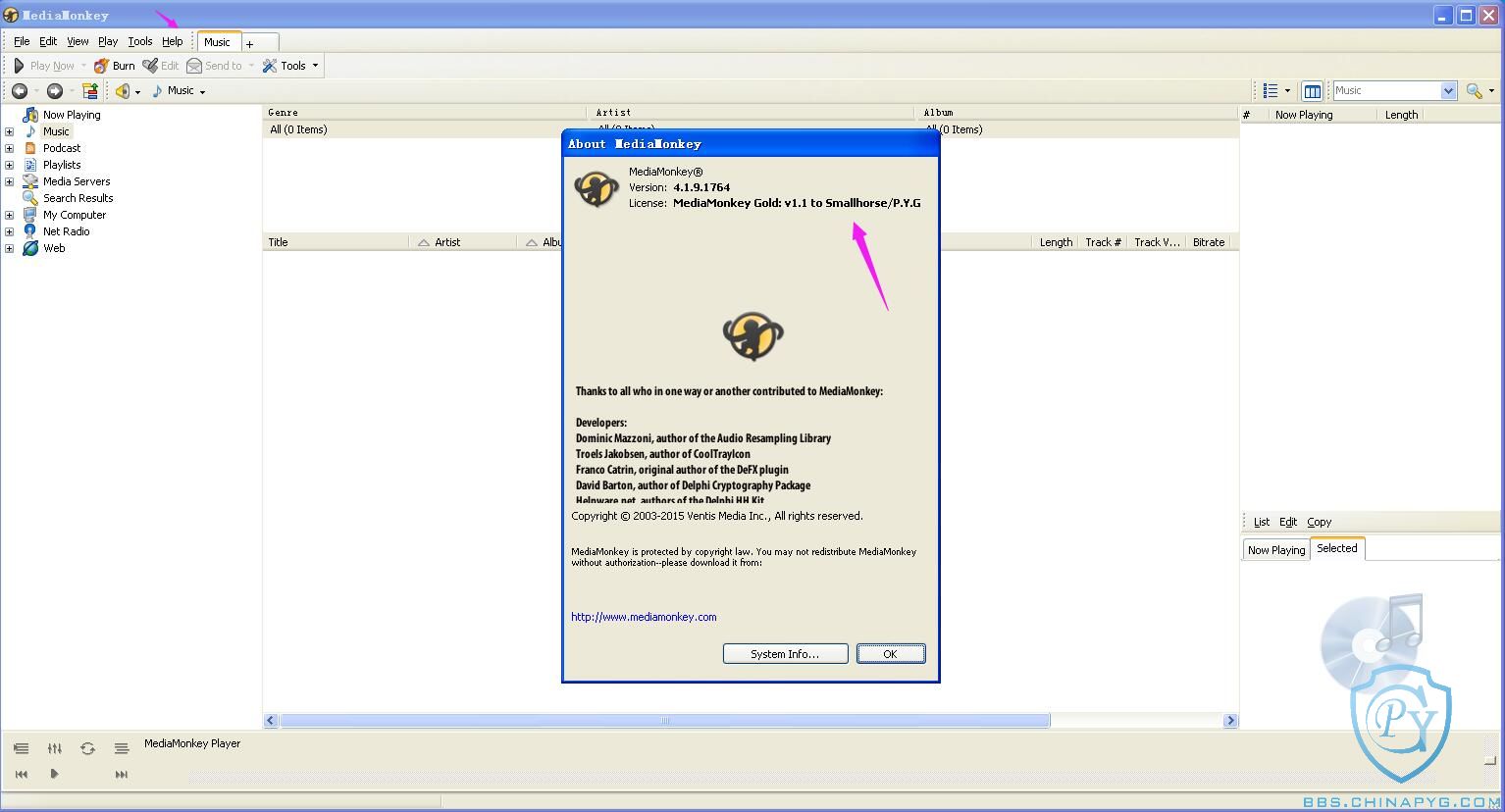The width and height of the screenshot is (1505, 812).
Task: Open the Help menu
Action: pyautogui.click(x=173, y=41)
